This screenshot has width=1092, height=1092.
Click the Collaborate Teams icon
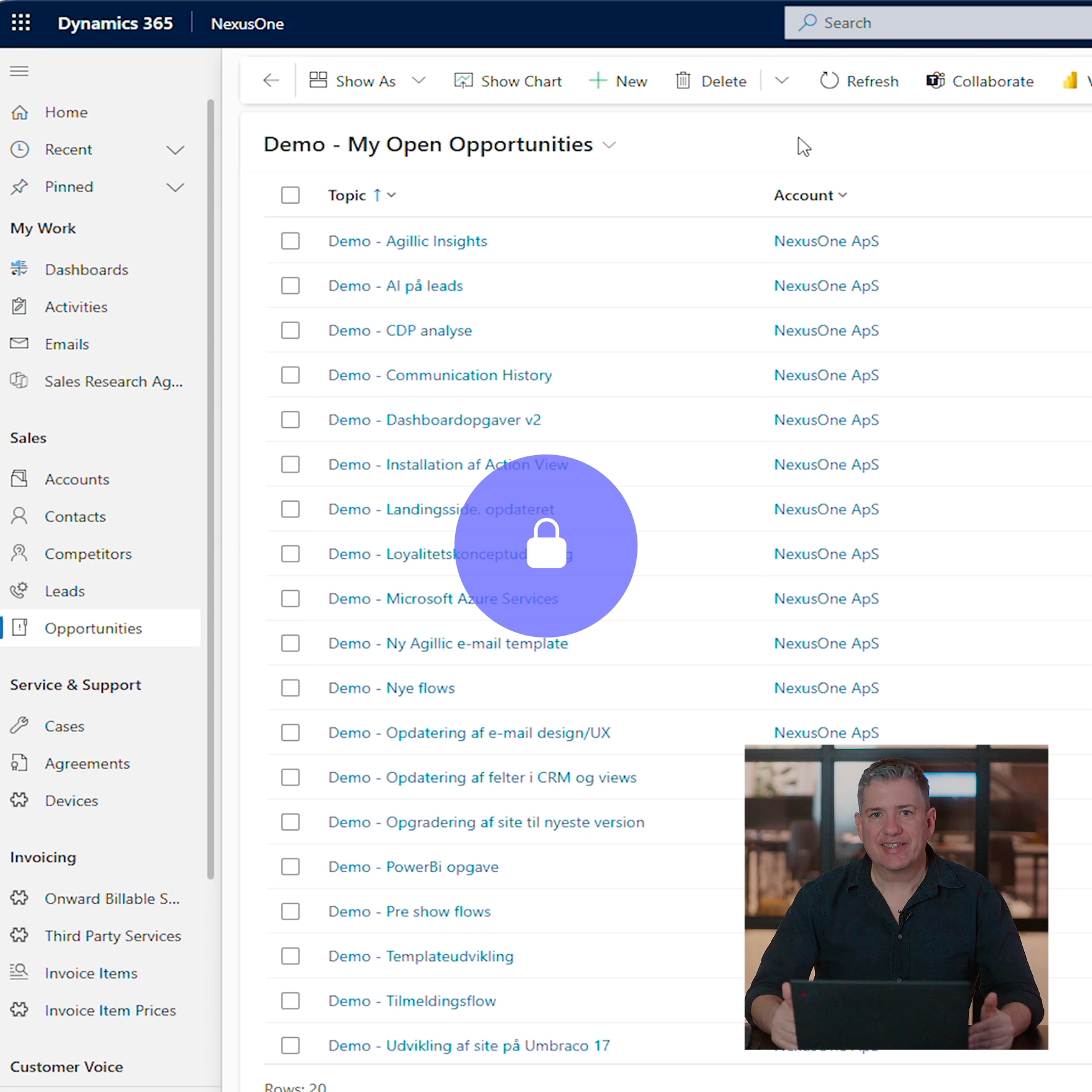click(x=936, y=81)
